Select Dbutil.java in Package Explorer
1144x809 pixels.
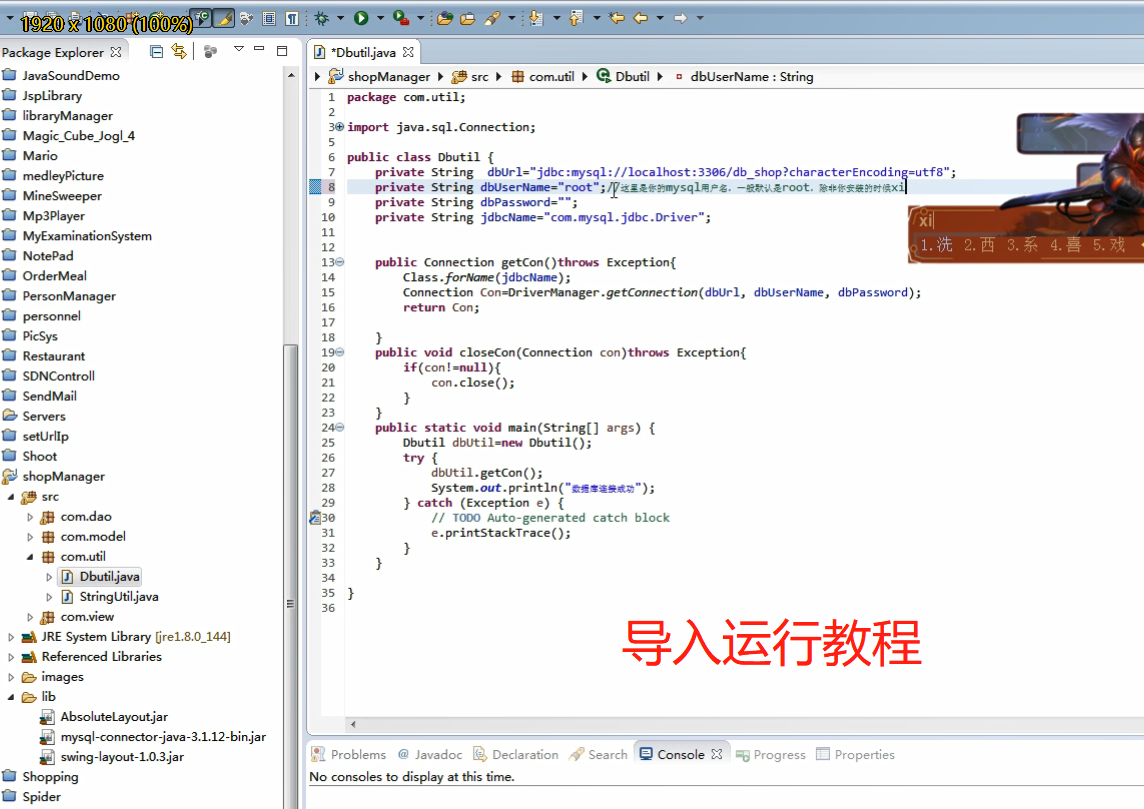coord(100,577)
